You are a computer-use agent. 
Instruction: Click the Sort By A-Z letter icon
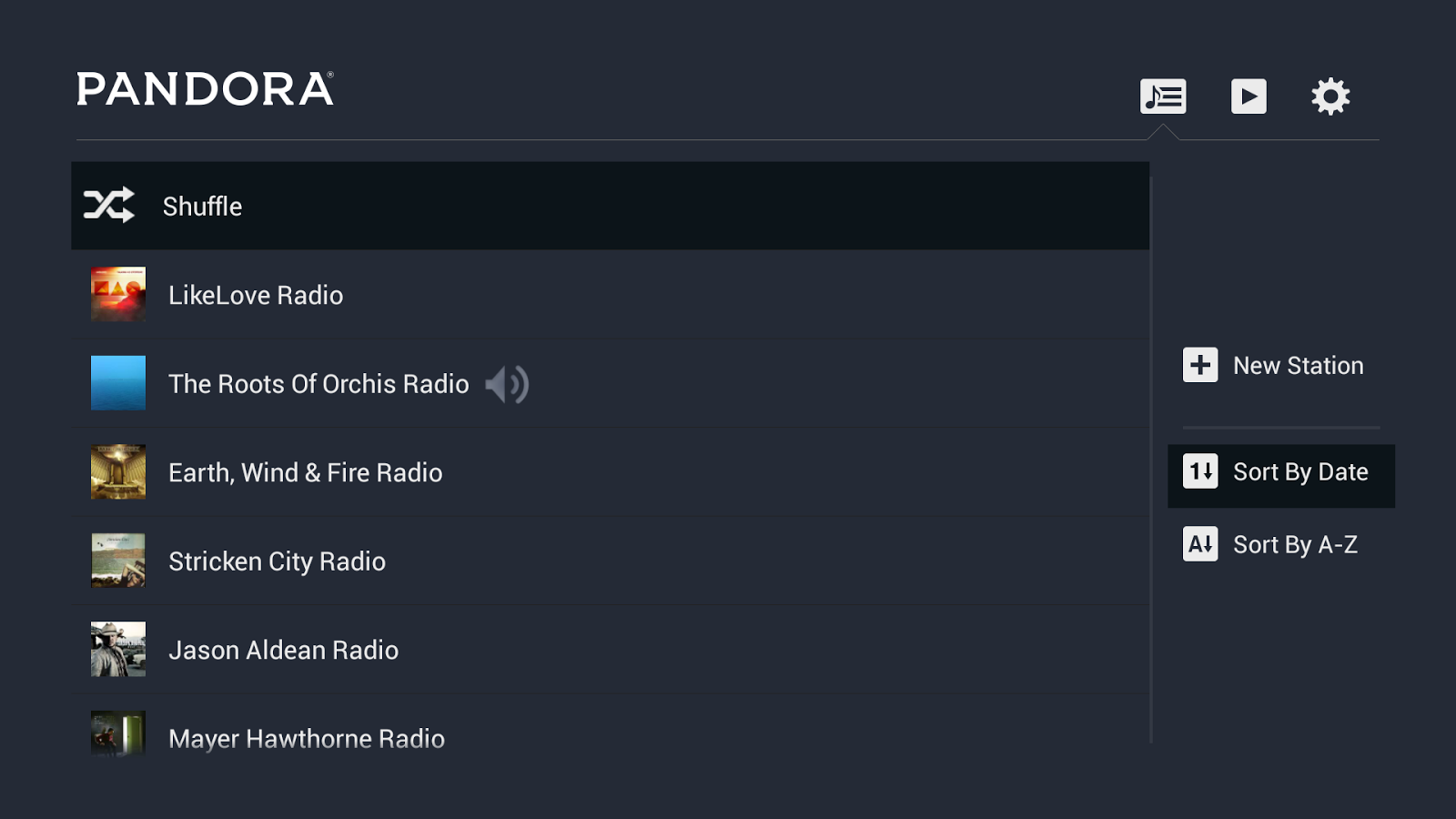pyautogui.click(x=1200, y=544)
